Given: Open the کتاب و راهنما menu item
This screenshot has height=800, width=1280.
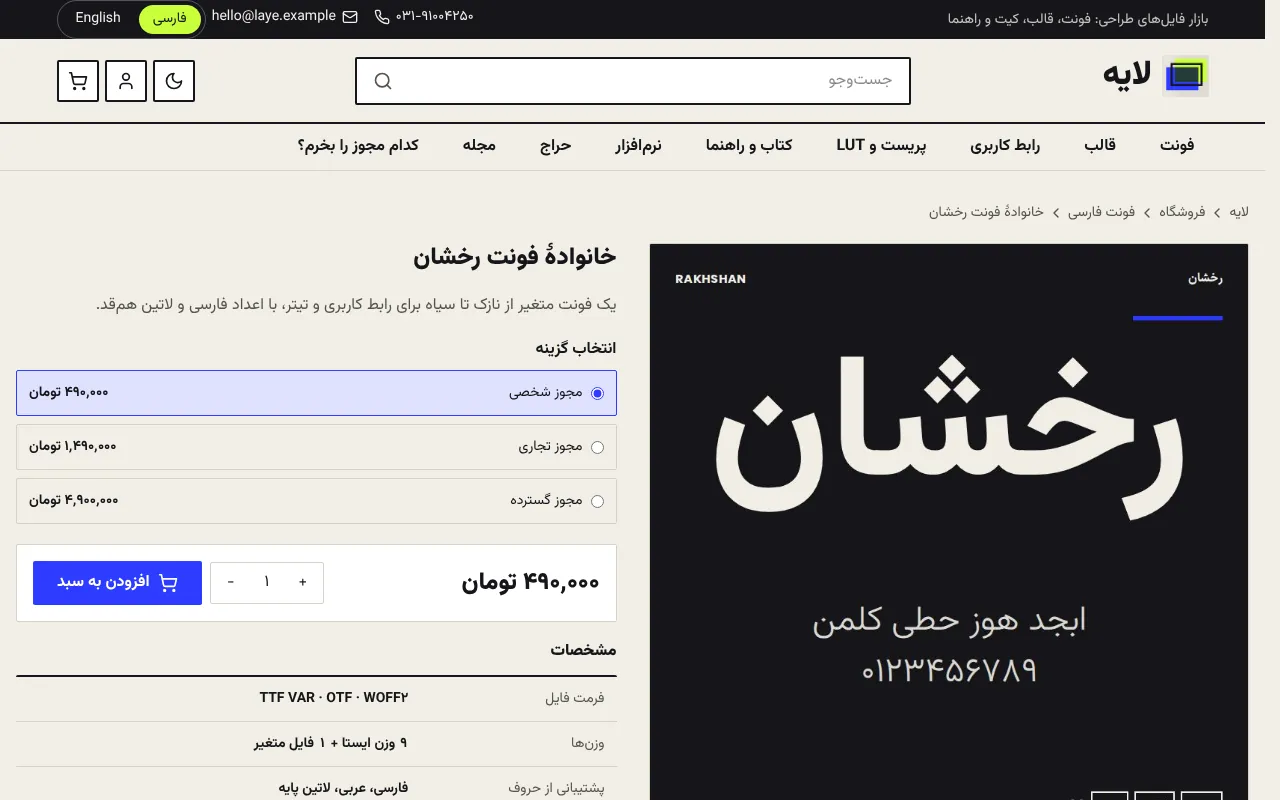Looking at the screenshot, I should (x=749, y=146).
